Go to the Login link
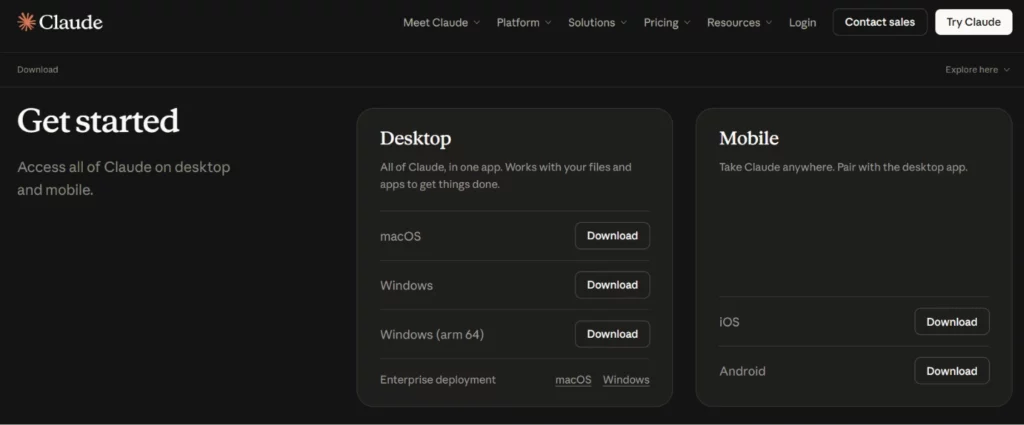 803,22
